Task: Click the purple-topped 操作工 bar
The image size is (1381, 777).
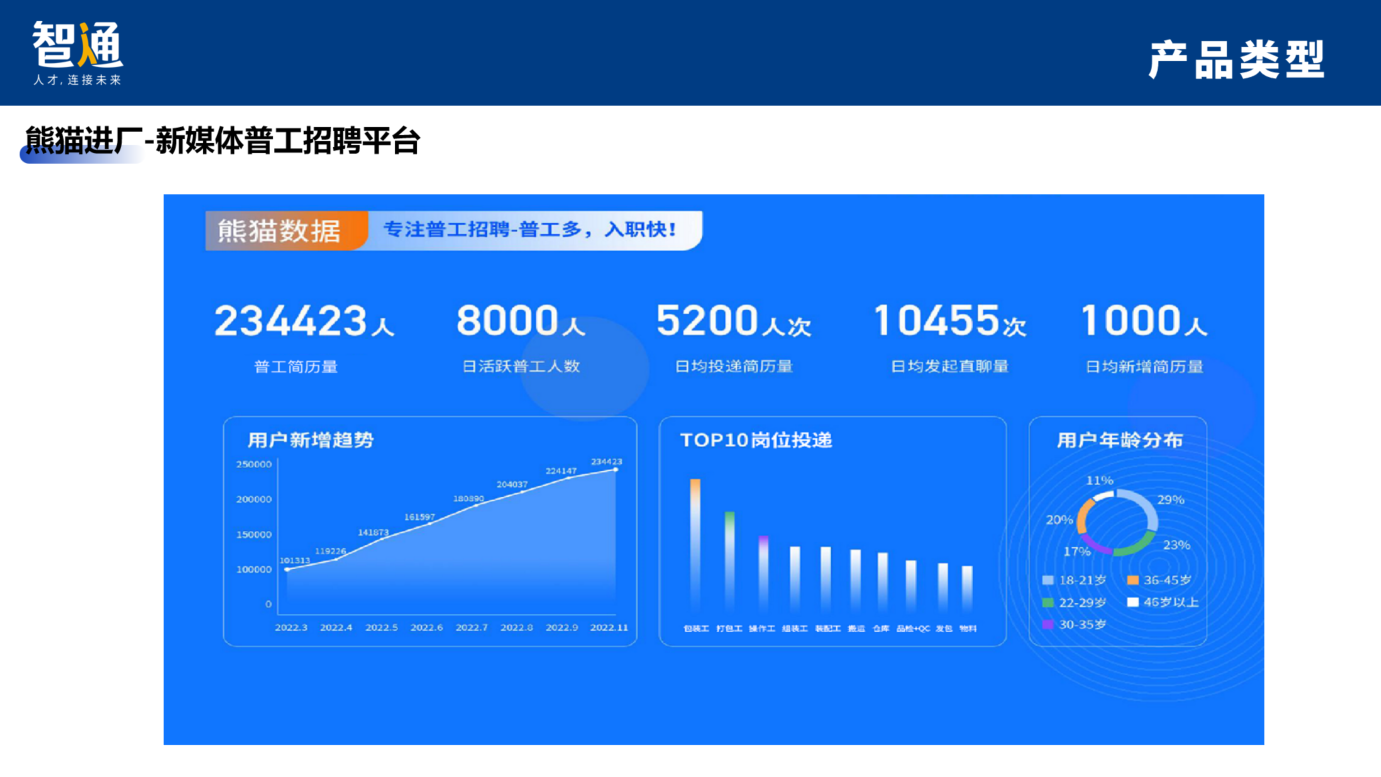Action: point(763,575)
